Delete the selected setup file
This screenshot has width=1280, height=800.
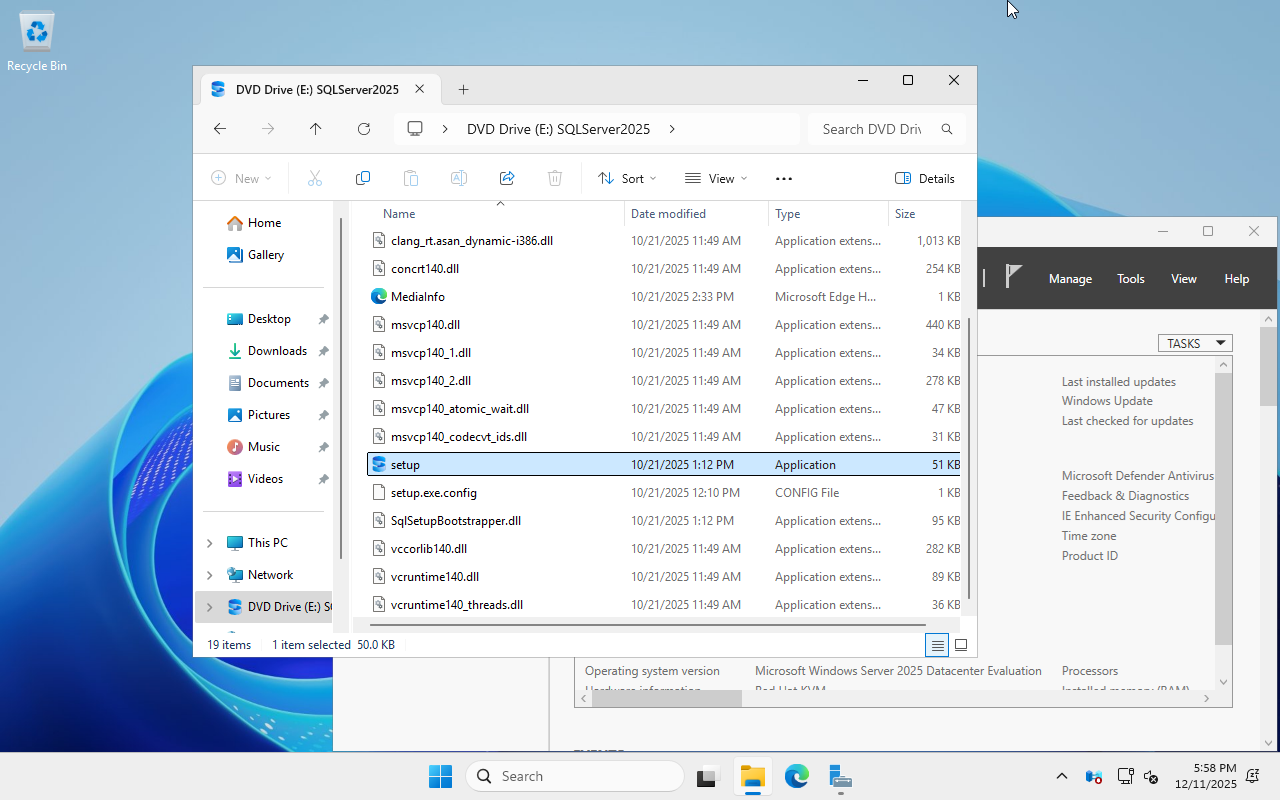[x=554, y=178]
